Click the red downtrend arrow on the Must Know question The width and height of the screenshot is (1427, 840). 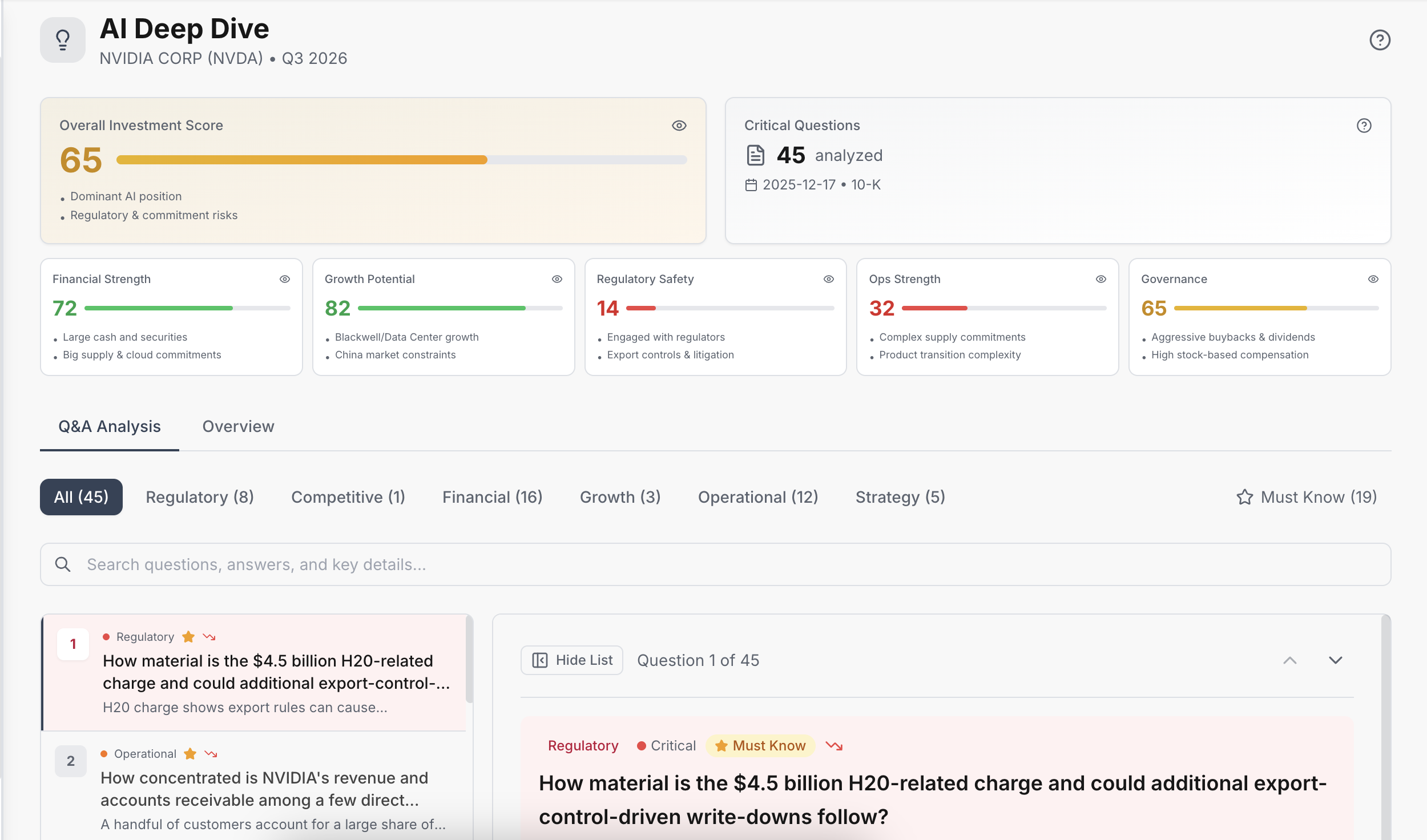[x=835, y=745]
